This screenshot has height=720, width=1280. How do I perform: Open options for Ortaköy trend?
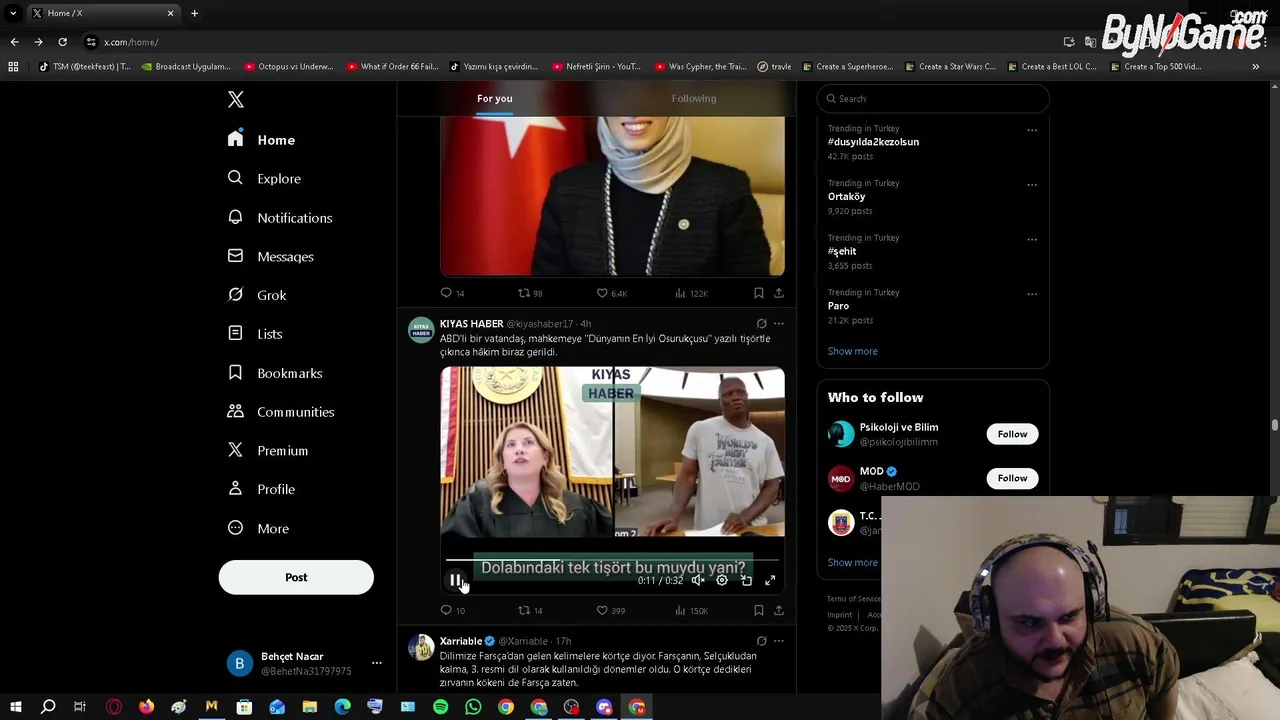click(1032, 185)
